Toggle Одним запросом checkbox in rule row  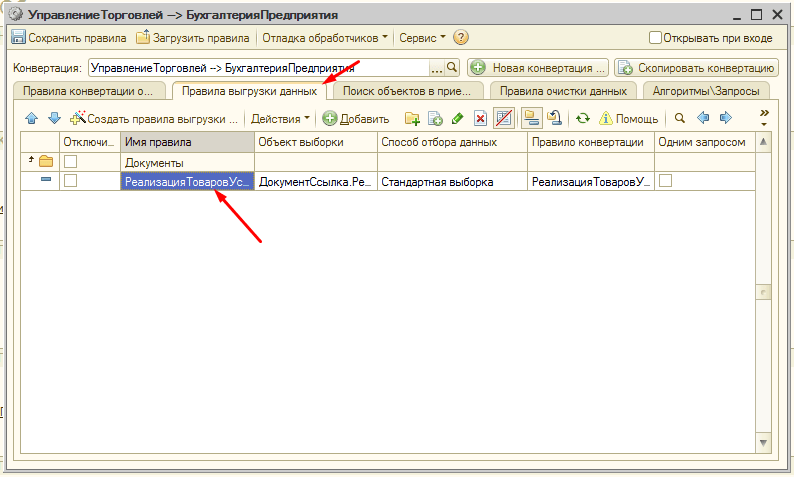tap(665, 180)
